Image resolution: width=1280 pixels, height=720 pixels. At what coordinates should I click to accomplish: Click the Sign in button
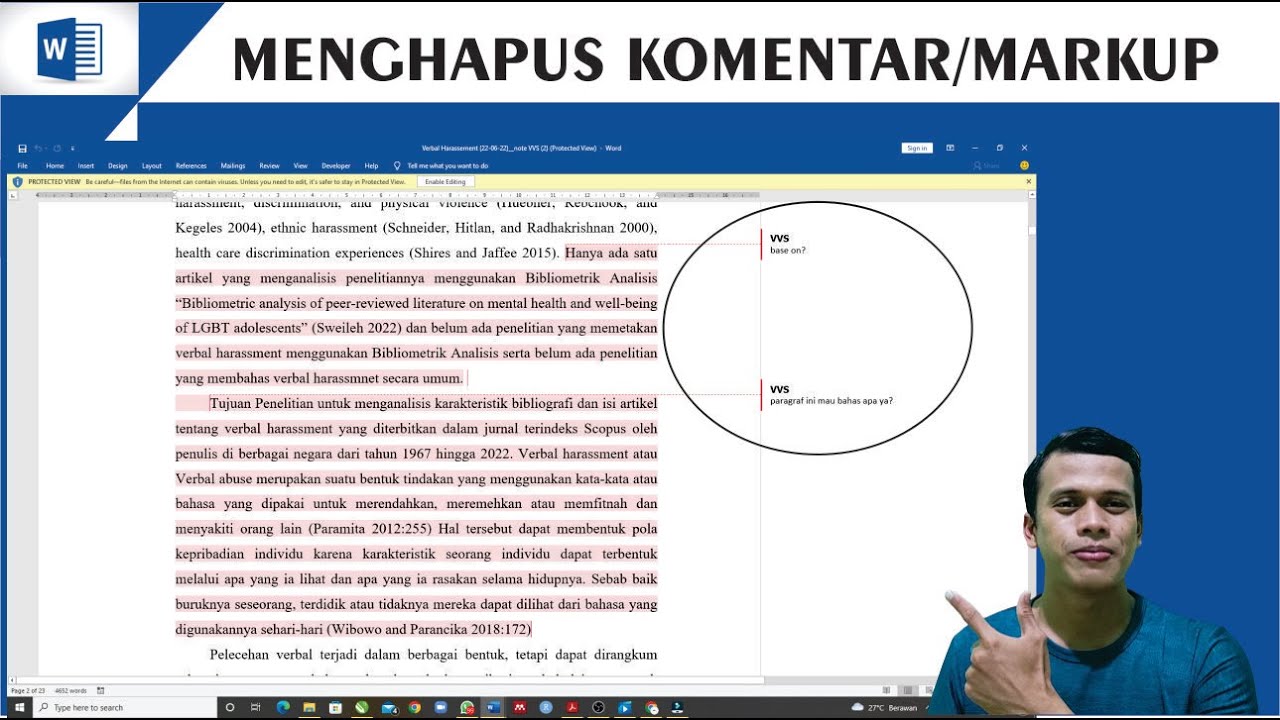point(917,148)
